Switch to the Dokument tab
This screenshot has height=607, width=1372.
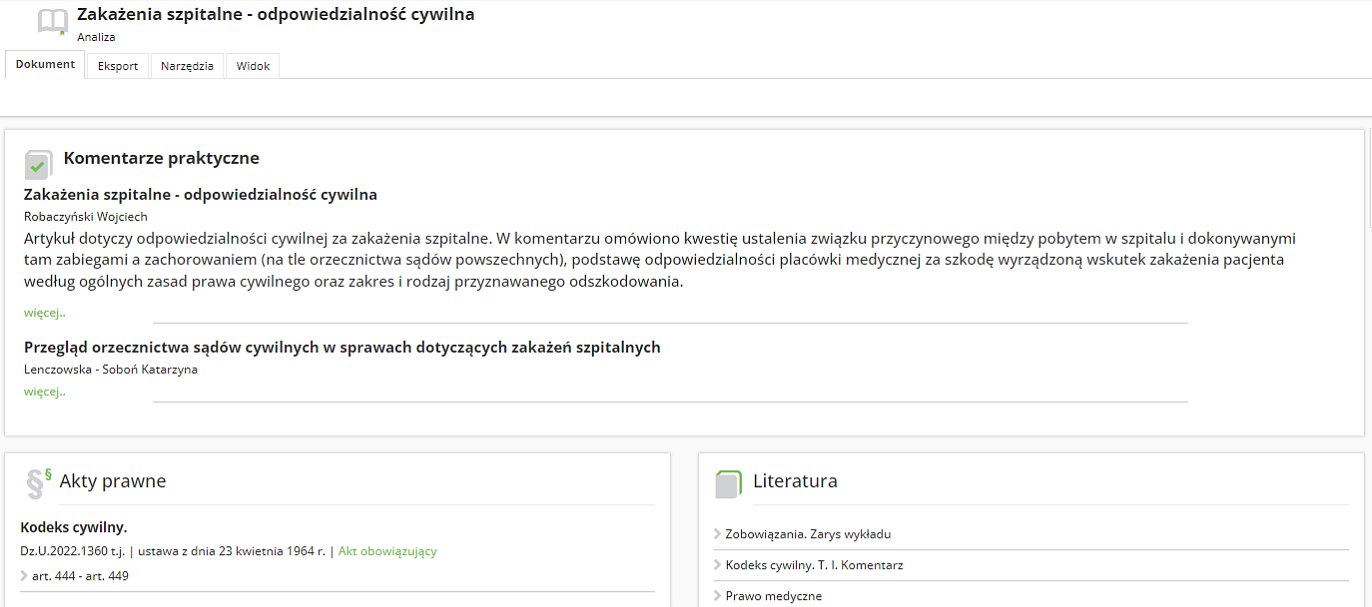pyautogui.click(x=45, y=65)
